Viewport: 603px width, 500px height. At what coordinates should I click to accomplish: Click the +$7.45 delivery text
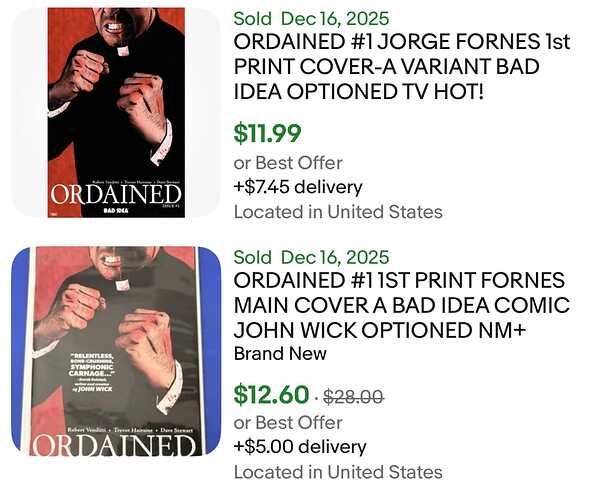point(297,187)
